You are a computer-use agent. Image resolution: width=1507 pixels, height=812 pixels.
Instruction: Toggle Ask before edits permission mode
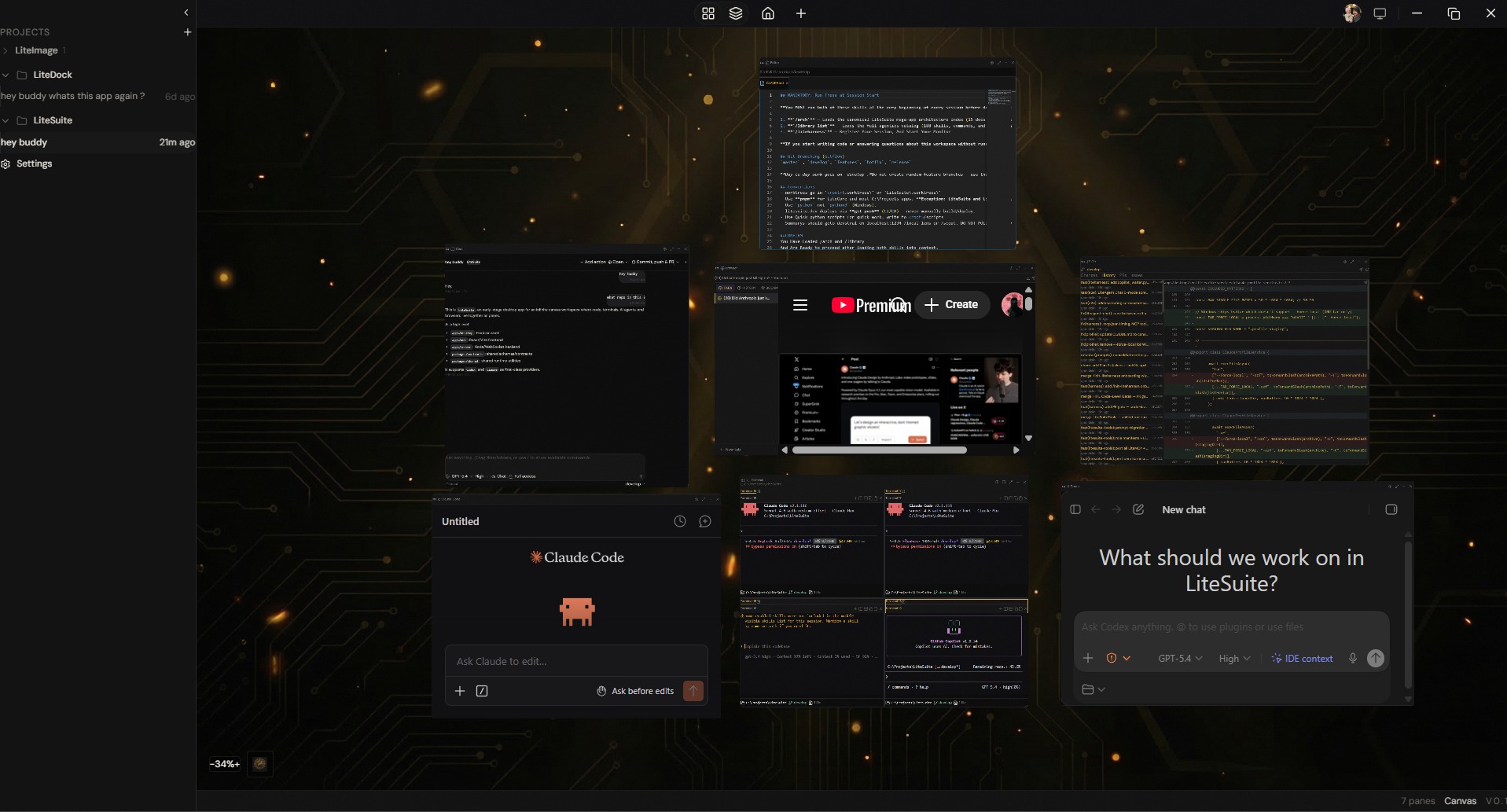(635, 691)
